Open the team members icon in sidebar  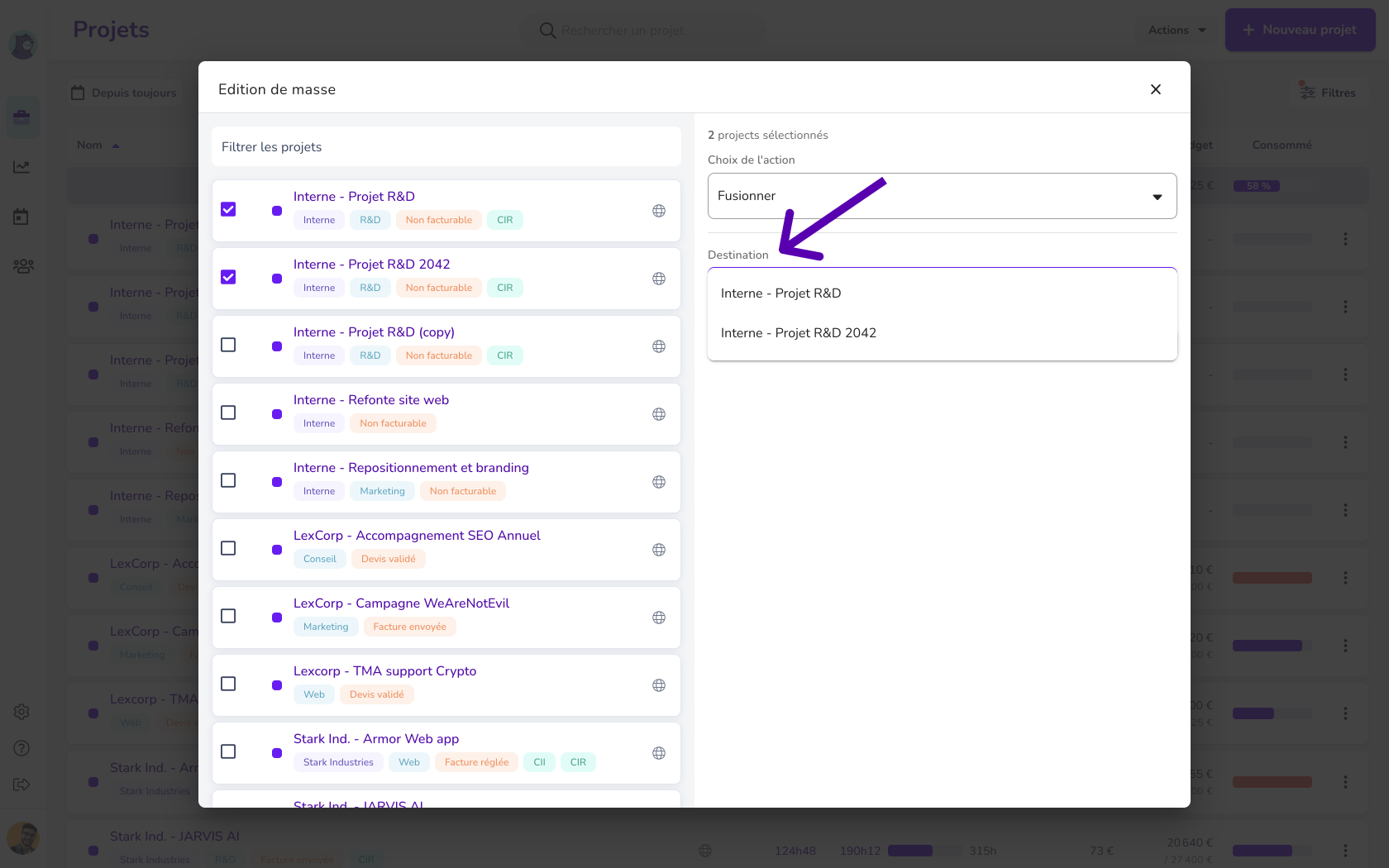coord(23,266)
